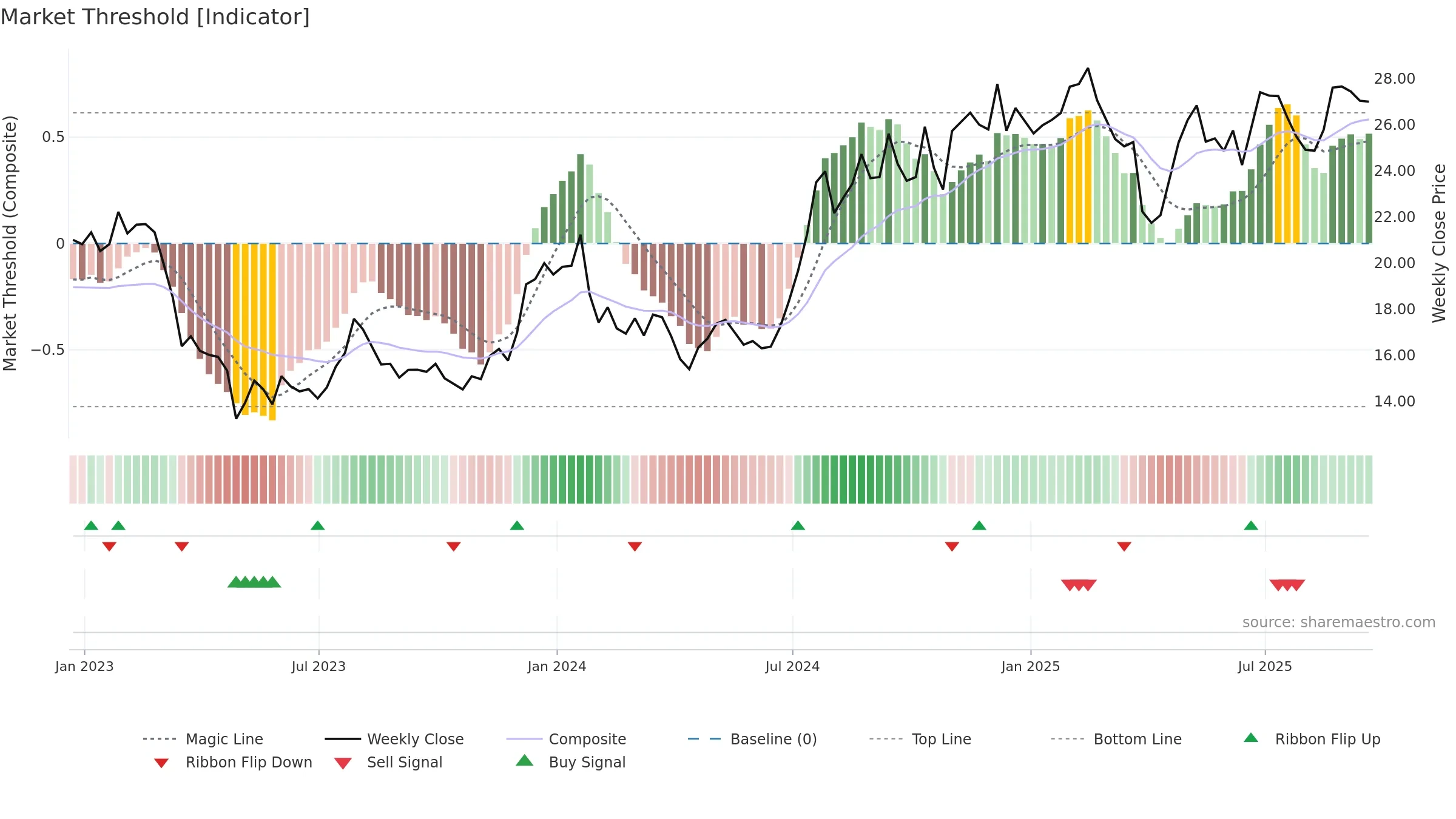This screenshot has height=819, width=1456.
Task: Toggle the Sell Signal legend entry
Action: tap(388, 762)
